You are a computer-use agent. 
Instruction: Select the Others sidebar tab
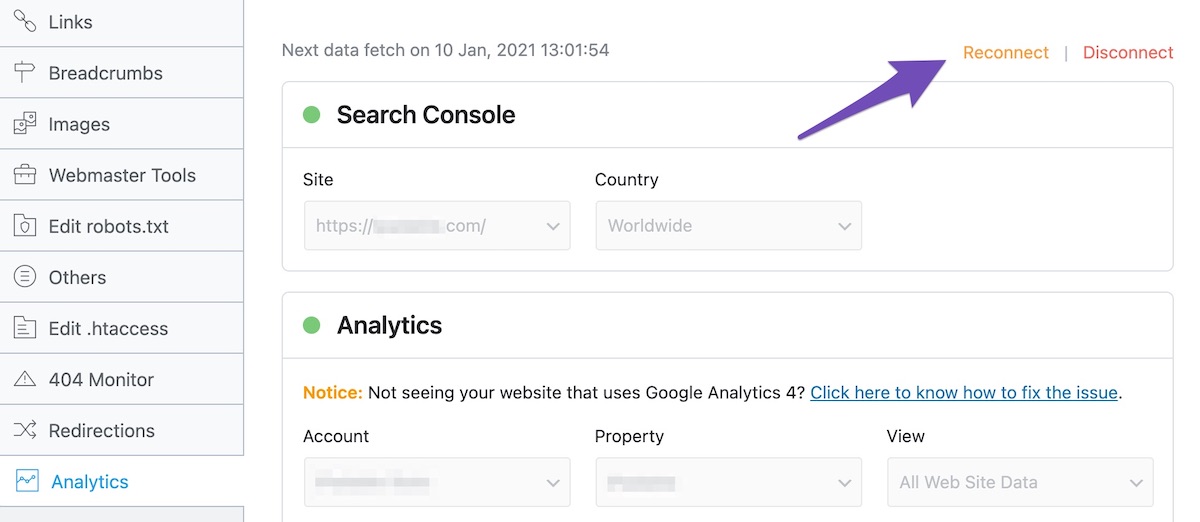tap(77, 277)
